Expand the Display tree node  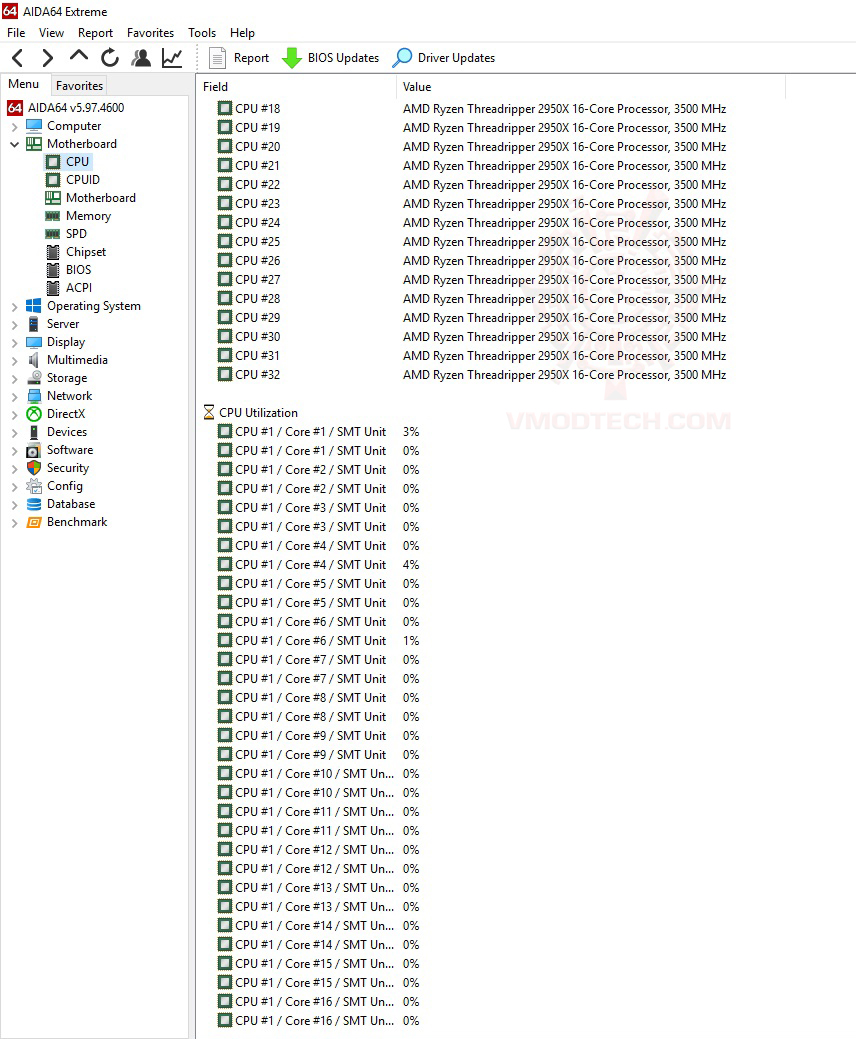coord(15,343)
